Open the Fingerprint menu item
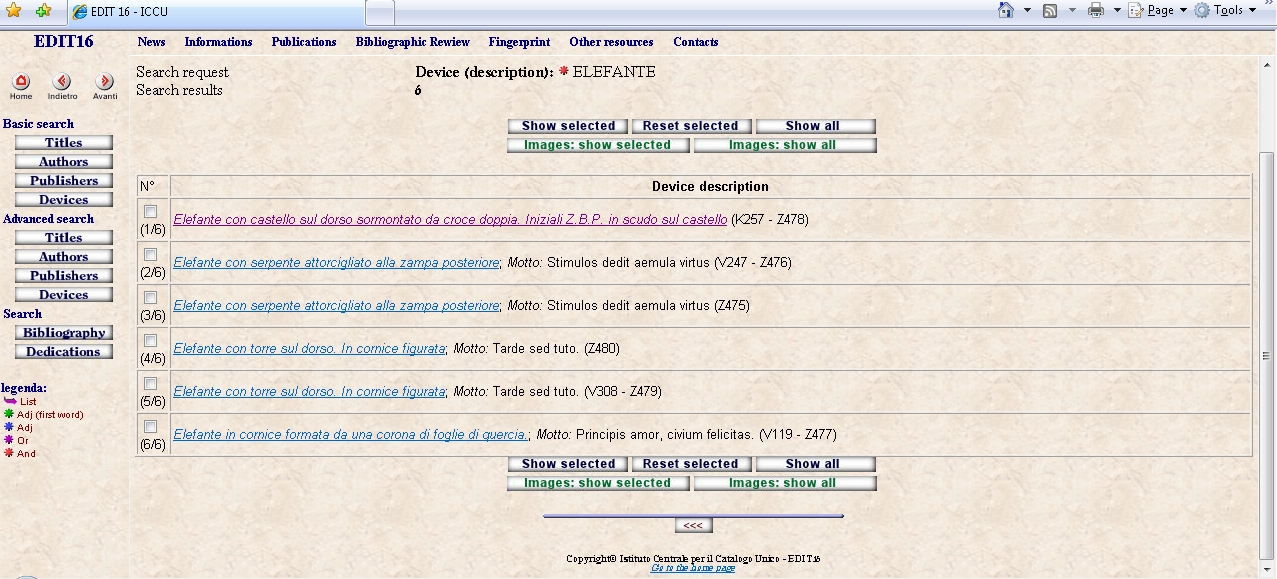 519,42
